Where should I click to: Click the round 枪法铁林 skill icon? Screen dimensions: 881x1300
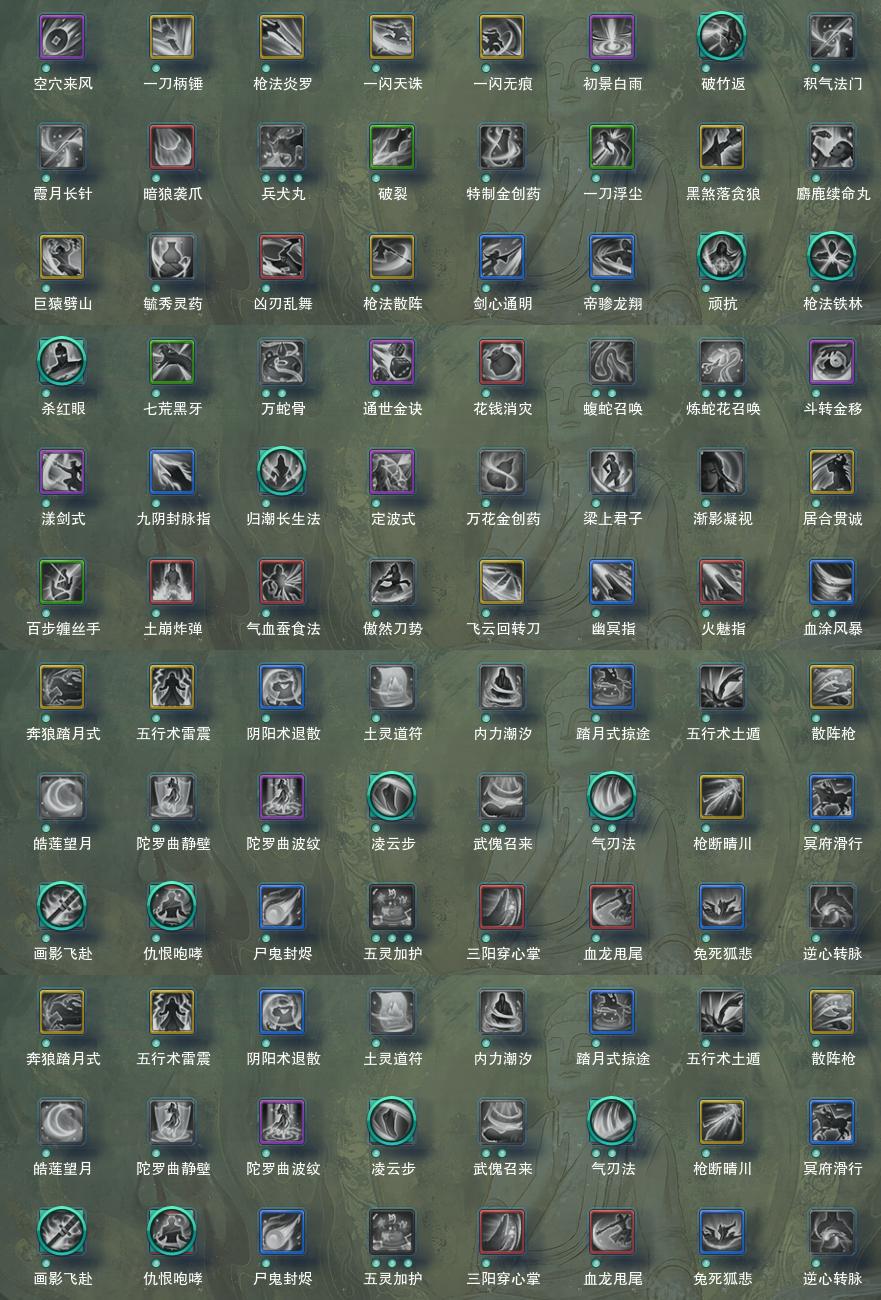[832, 258]
